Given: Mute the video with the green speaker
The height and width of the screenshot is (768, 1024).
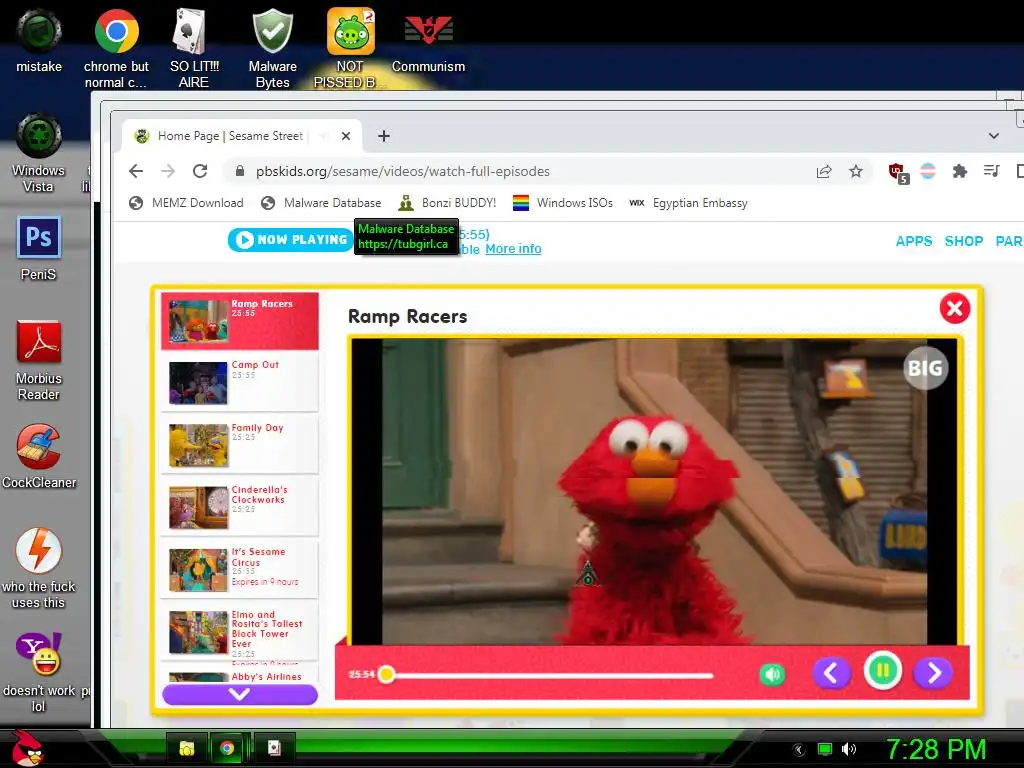Looking at the screenshot, I should [x=772, y=674].
